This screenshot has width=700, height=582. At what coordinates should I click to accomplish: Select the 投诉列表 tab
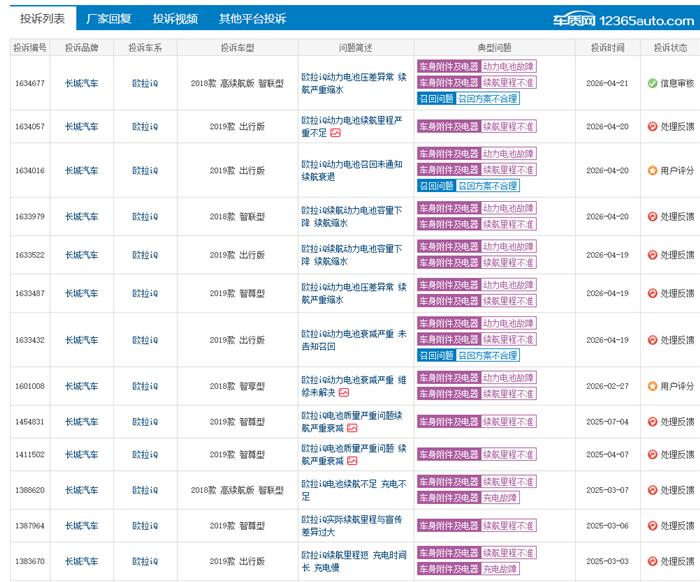(x=42, y=19)
